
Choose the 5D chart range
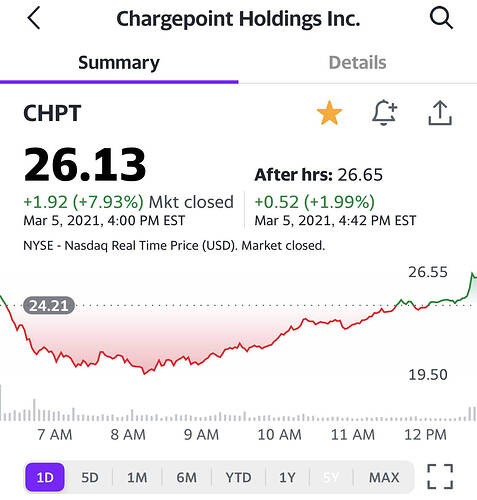click(90, 477)
